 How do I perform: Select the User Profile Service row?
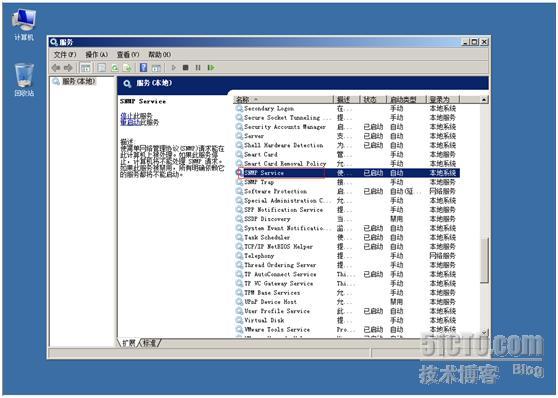coord(347,311)
